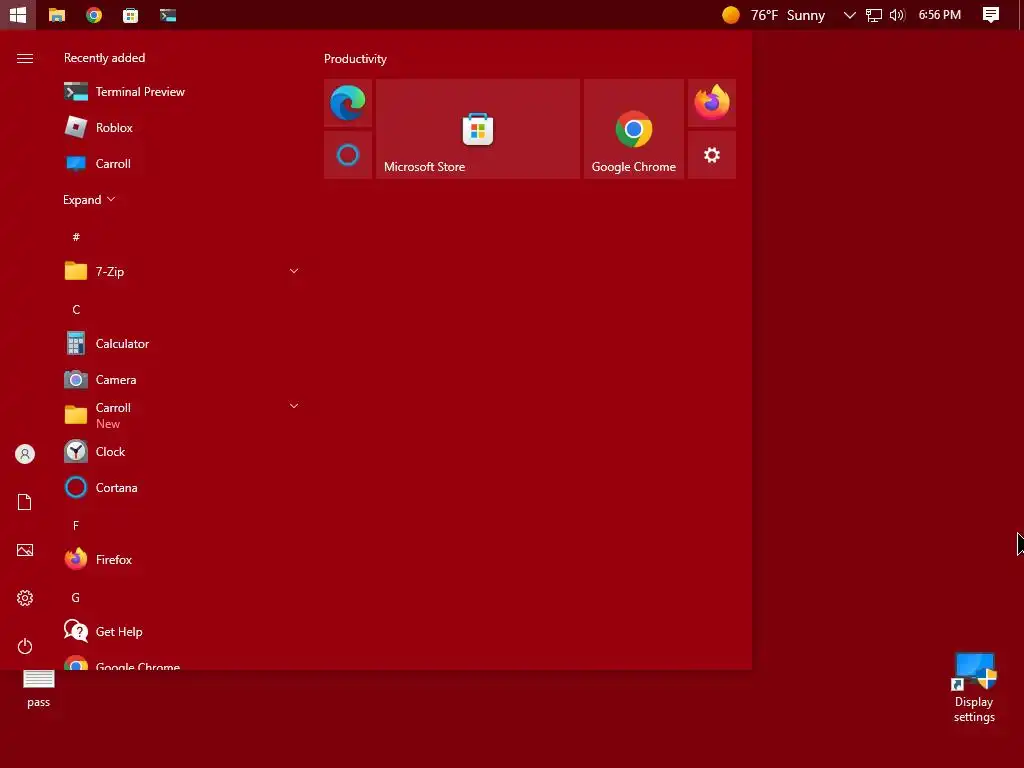Click the Productivity group title
The width and height of the screenshot is (1024, 768).
[355, 59]
